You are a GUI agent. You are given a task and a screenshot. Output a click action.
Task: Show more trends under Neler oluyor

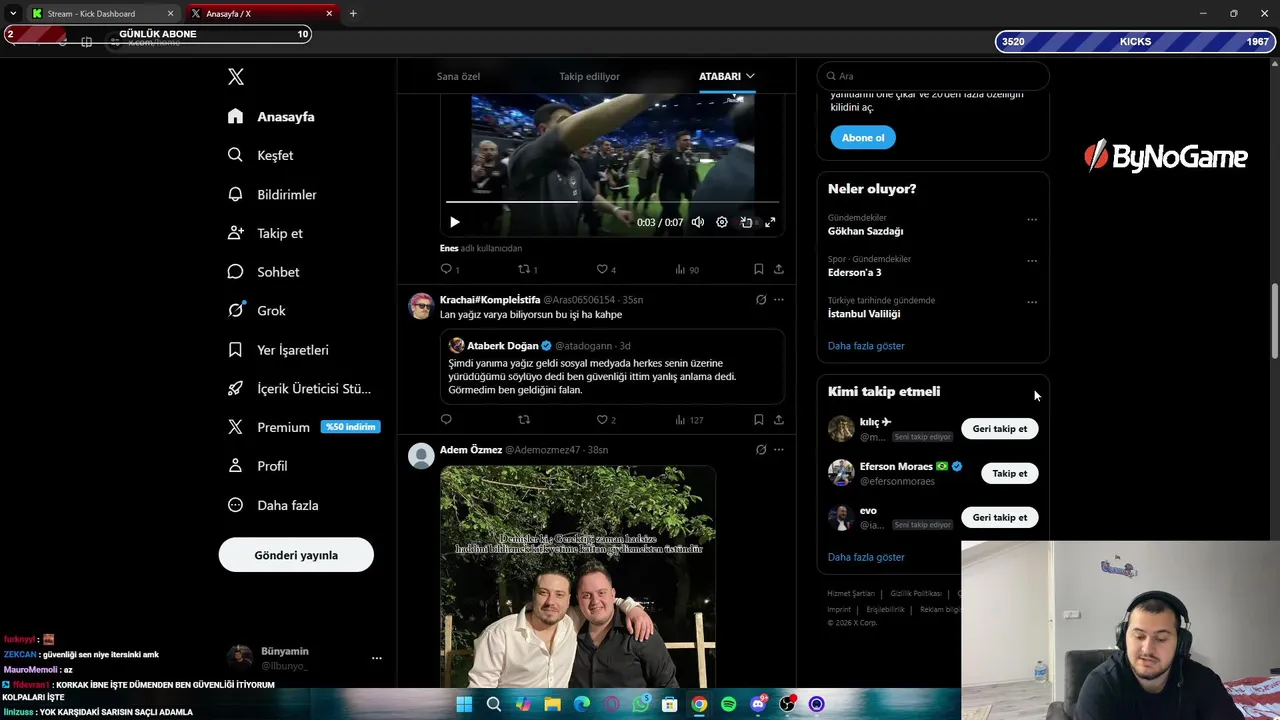[866, 346]
